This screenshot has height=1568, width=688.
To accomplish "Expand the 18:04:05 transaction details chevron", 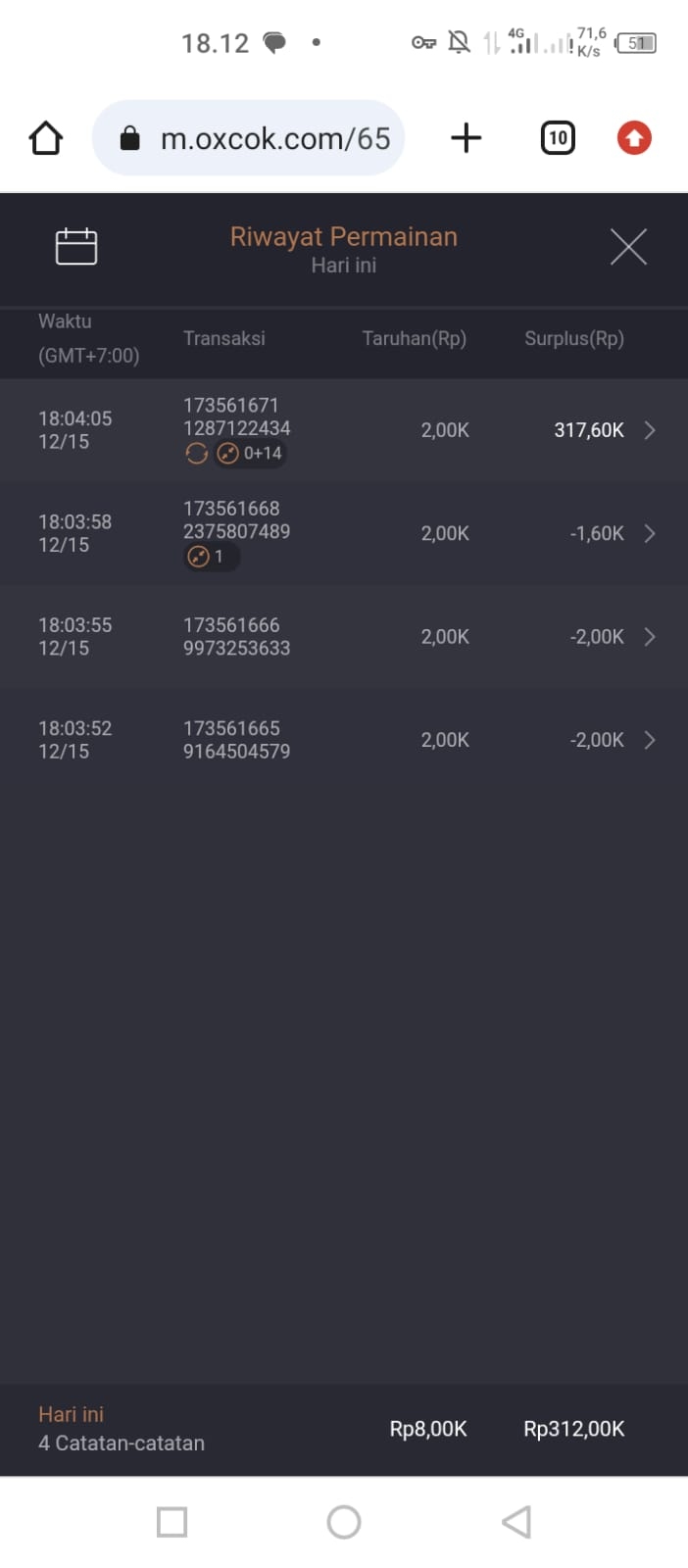I will click(649, 430).
